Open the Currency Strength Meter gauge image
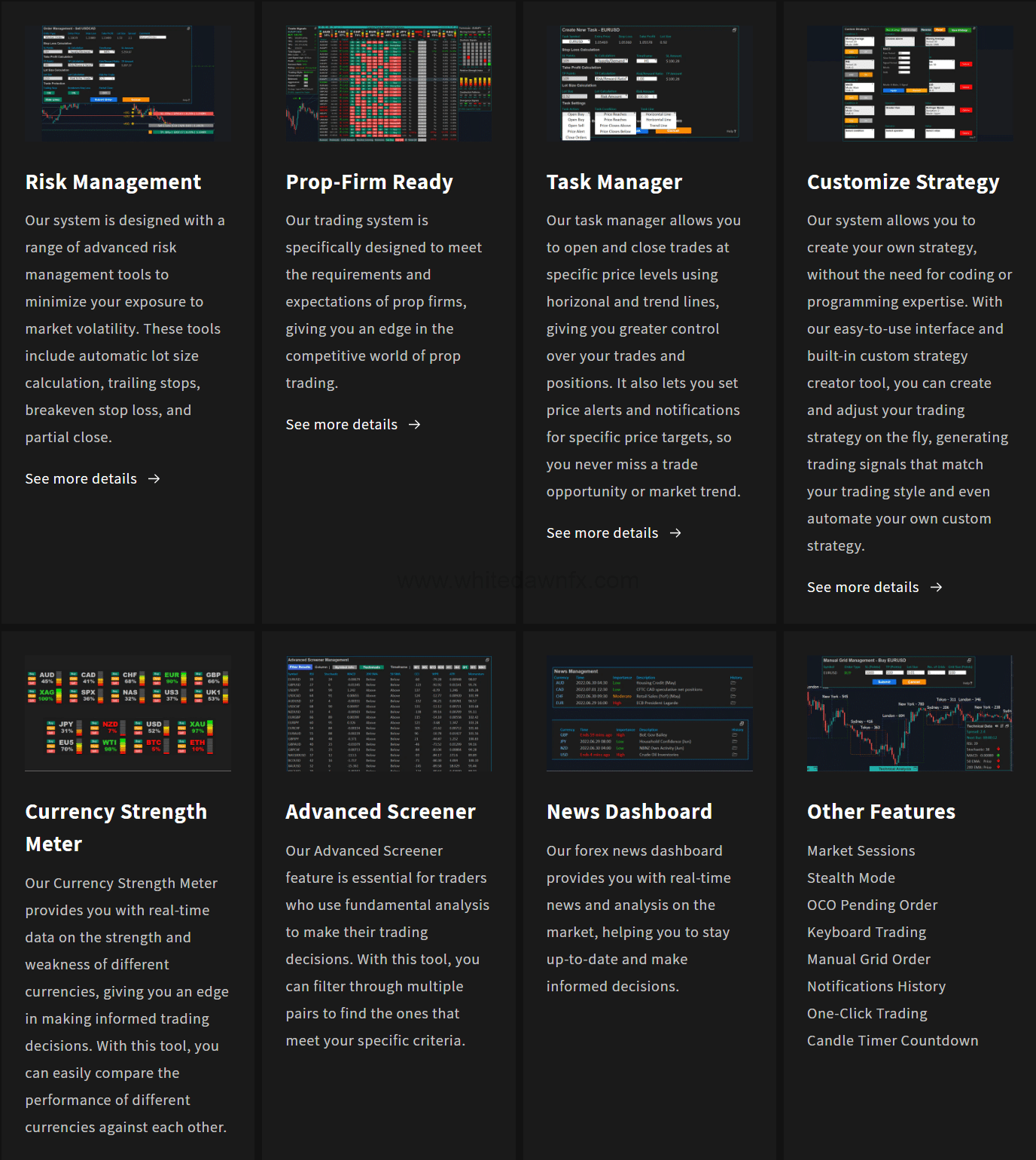The height and width of the screenshot is (1160, 1036). (x=128, y=713)
